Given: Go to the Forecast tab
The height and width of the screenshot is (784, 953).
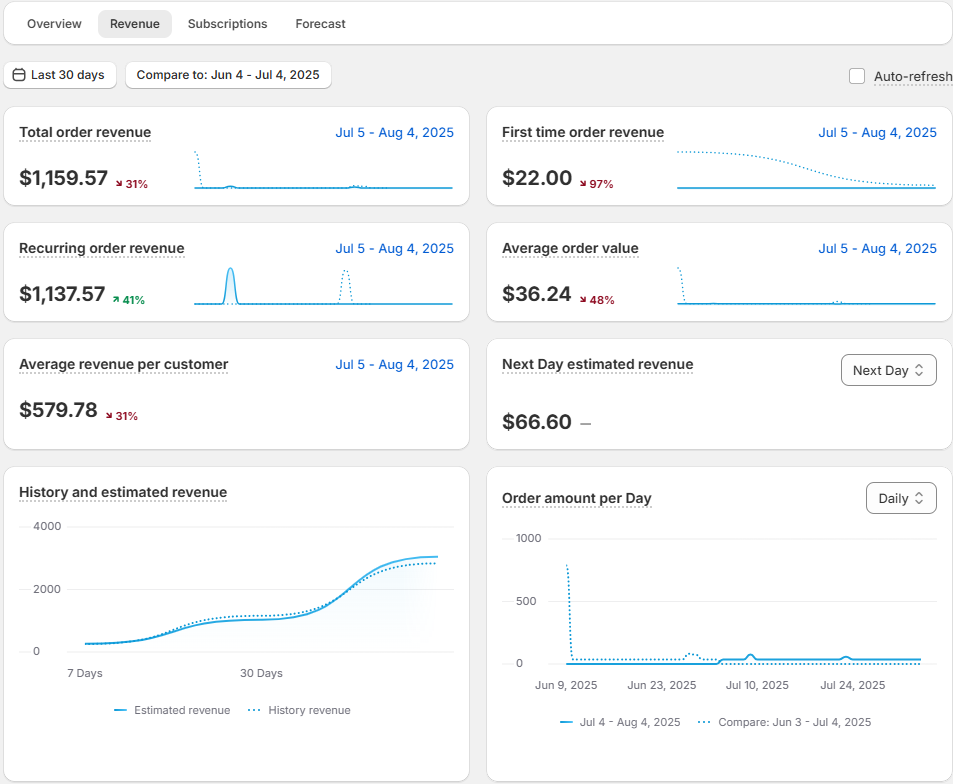Looking at the screenshot, I should pyautogui.click(x=320, y=24).
